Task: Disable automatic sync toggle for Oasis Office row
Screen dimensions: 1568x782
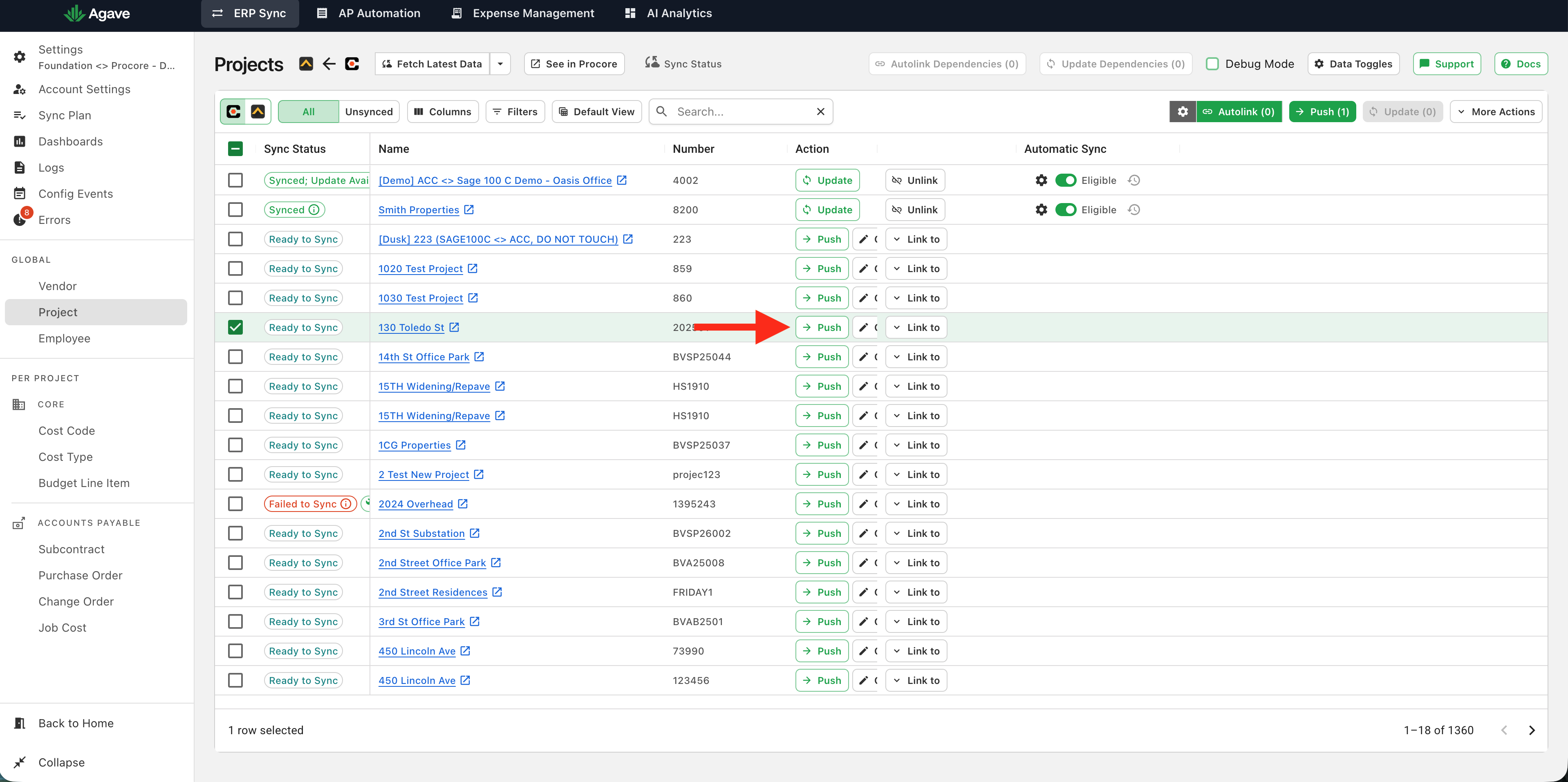Action: 1065,180
